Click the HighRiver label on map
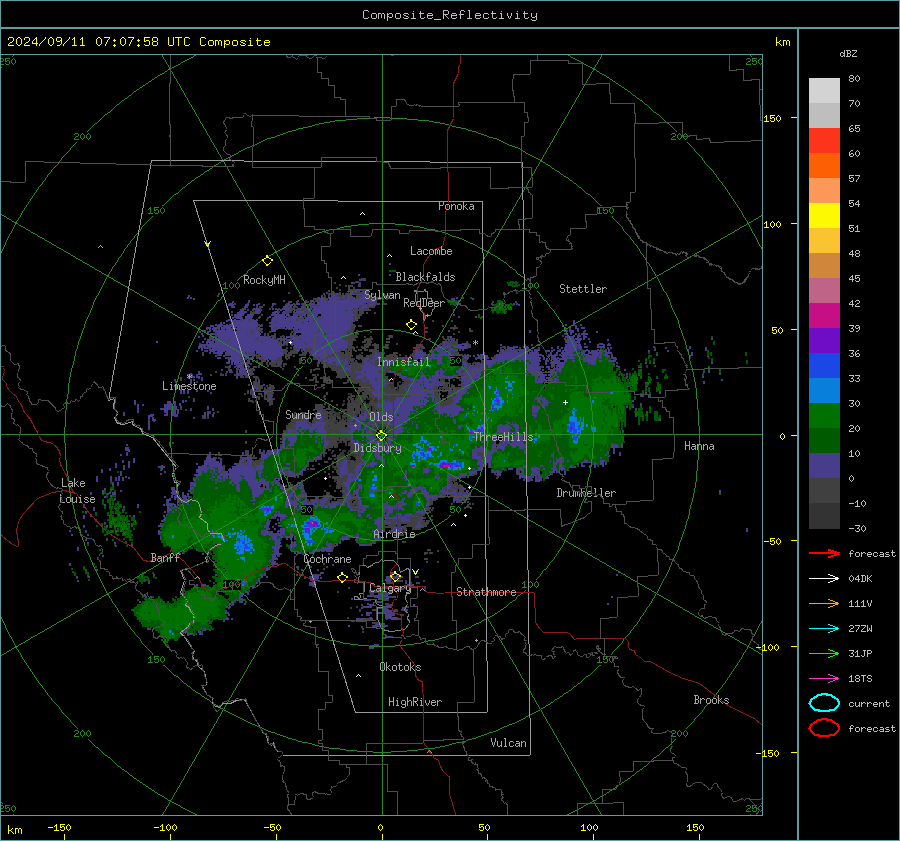This screenshot has height=841, width=900. click(415, 702)
